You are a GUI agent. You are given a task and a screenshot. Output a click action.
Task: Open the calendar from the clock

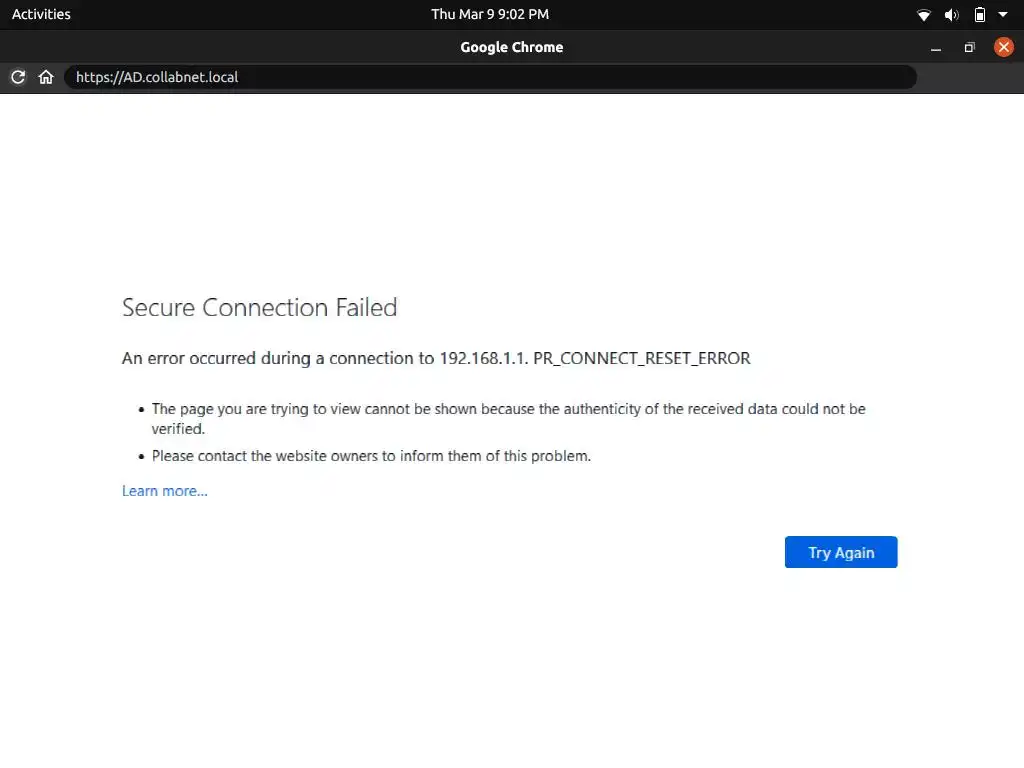click(490, 14)
